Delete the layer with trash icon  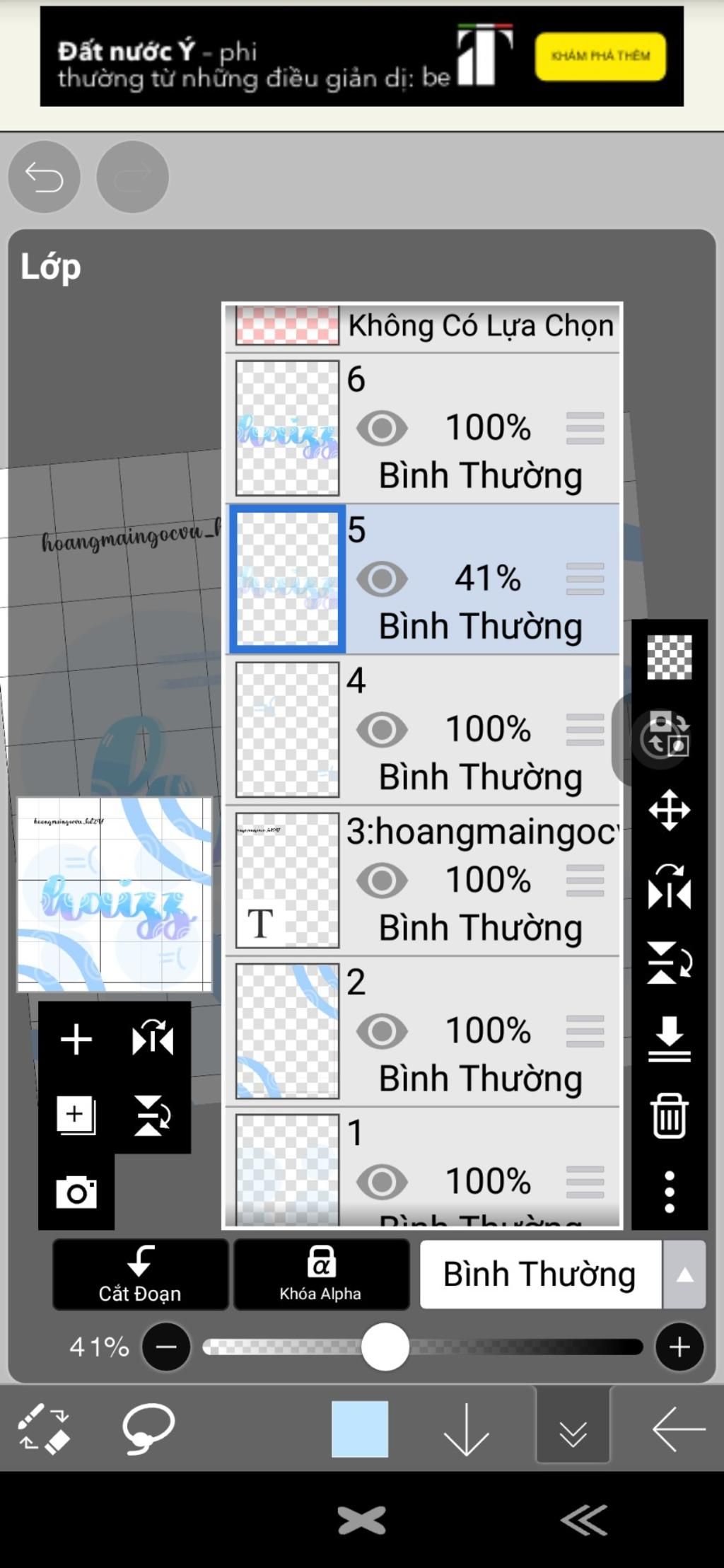[669, 1115]
